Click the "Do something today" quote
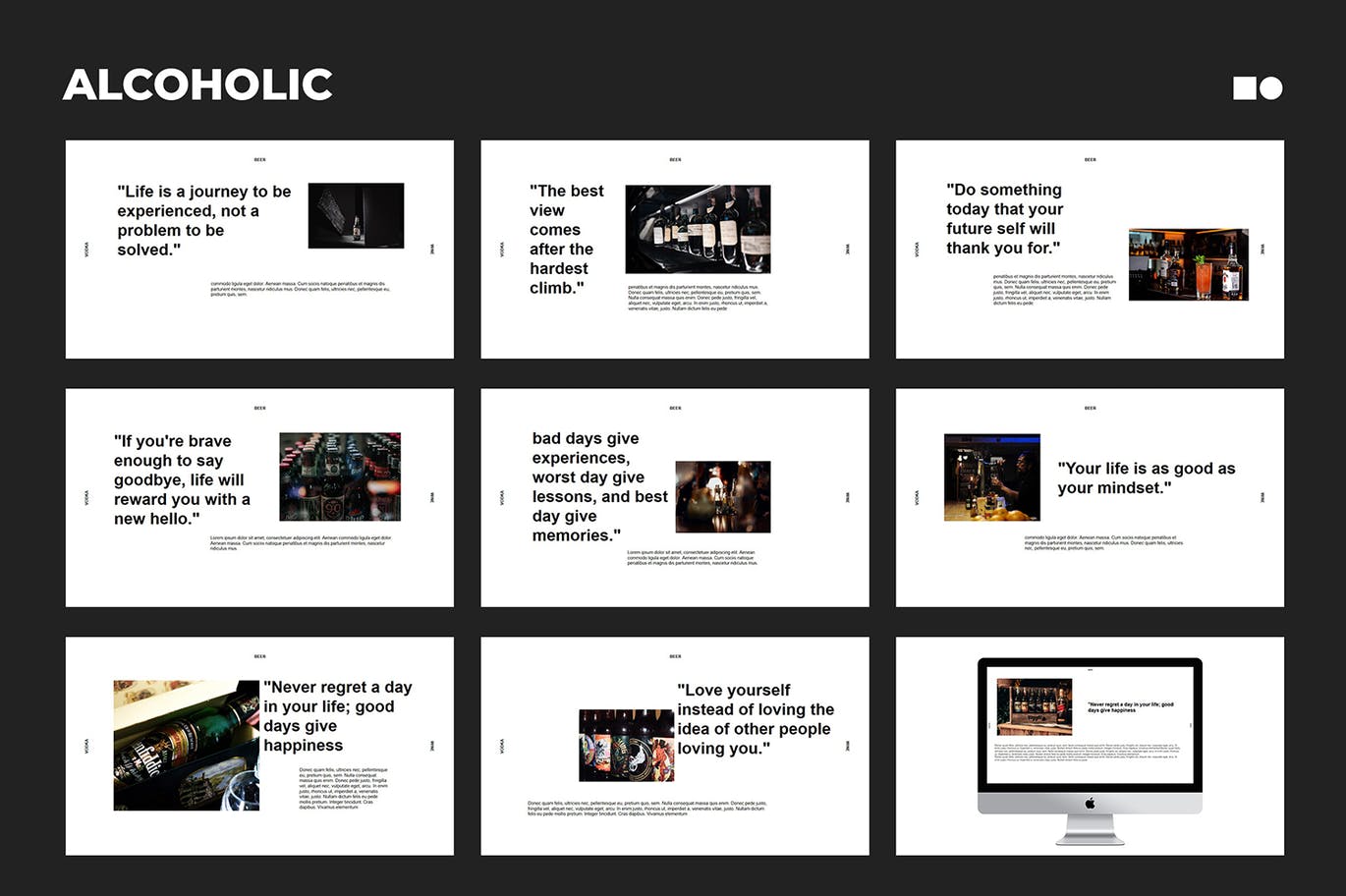Image resolution: width=1346 pixels, height=896 pixels. [1004, 219]
